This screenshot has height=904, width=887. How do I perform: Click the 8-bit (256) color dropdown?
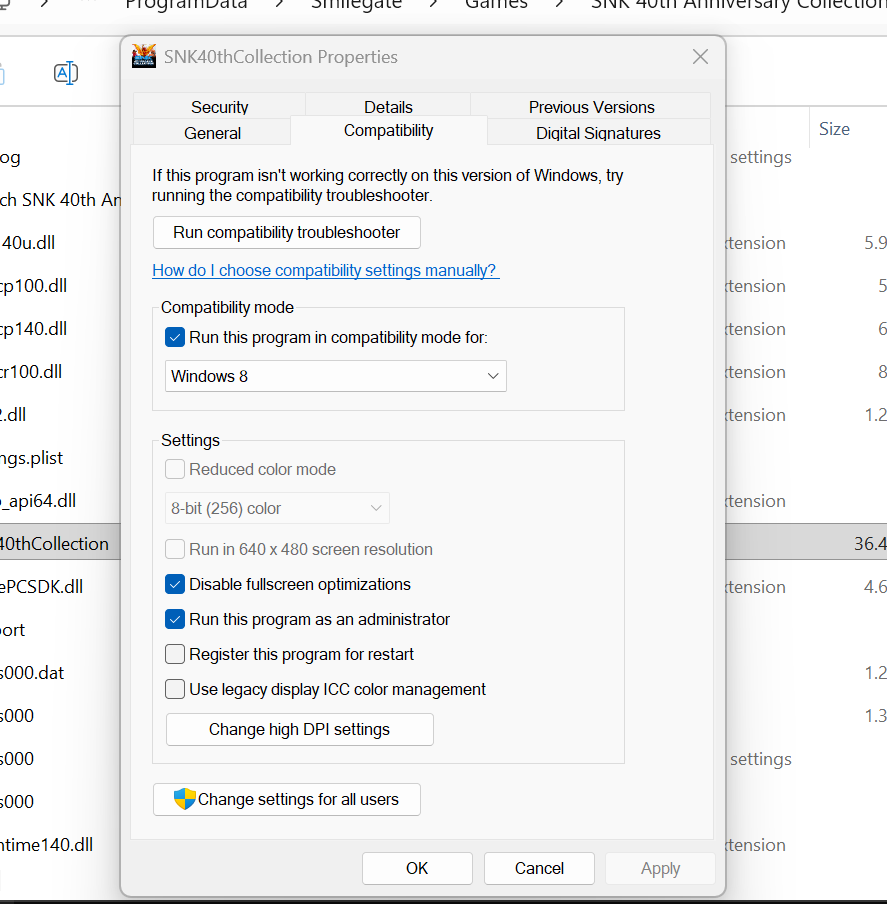pos(276,508)
